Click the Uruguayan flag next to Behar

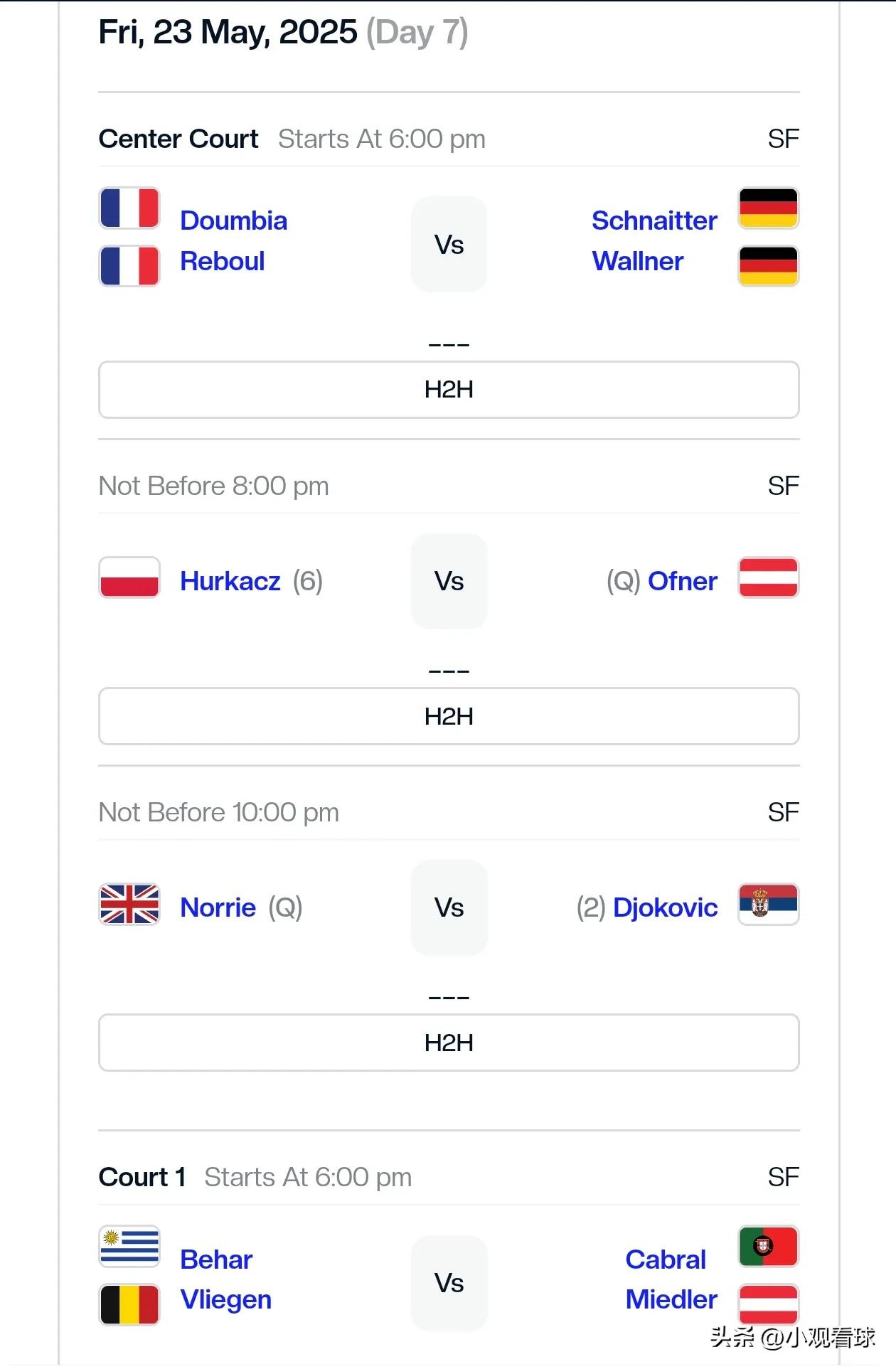point(129,1247)
